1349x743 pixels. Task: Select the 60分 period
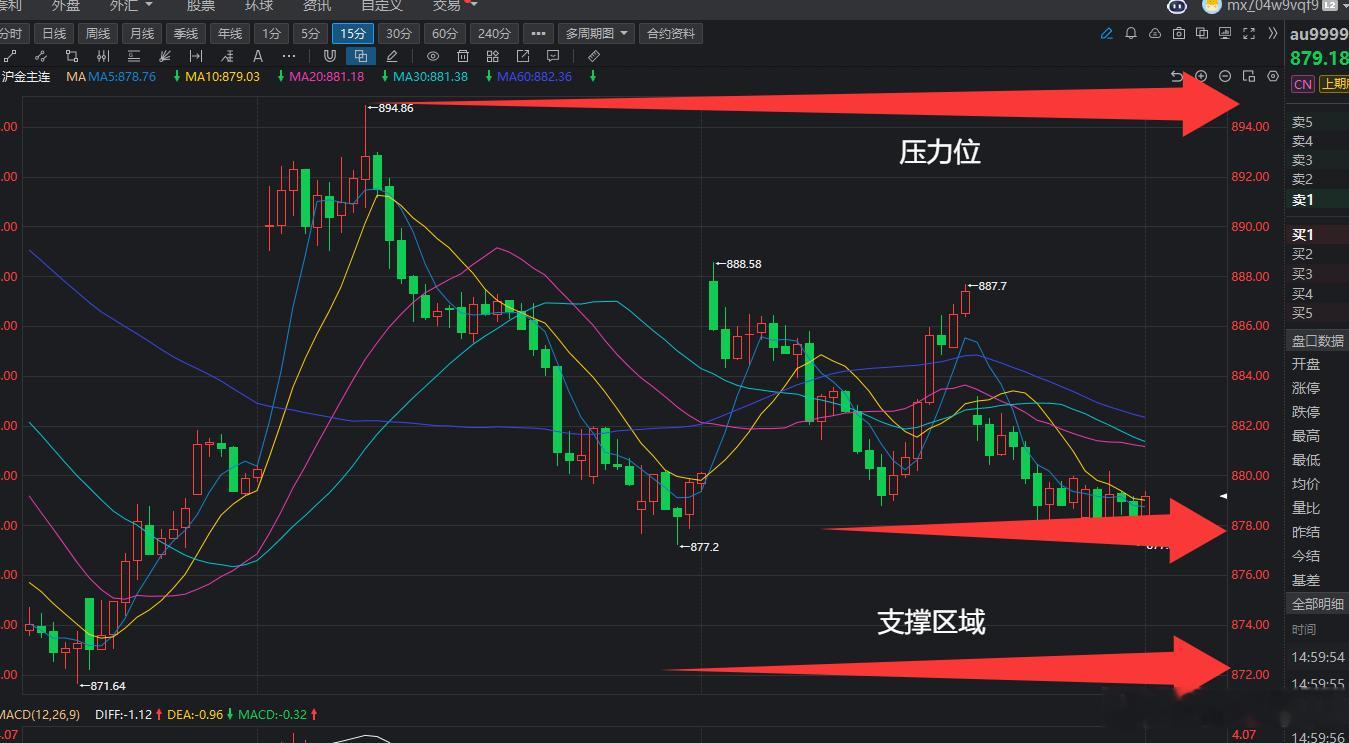[x=445, y=33]
